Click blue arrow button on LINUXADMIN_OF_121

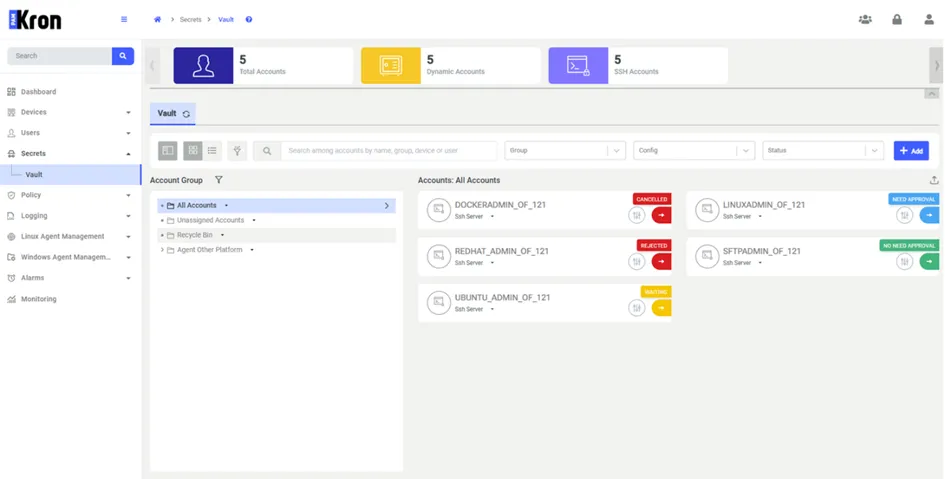tap(929, 215)
